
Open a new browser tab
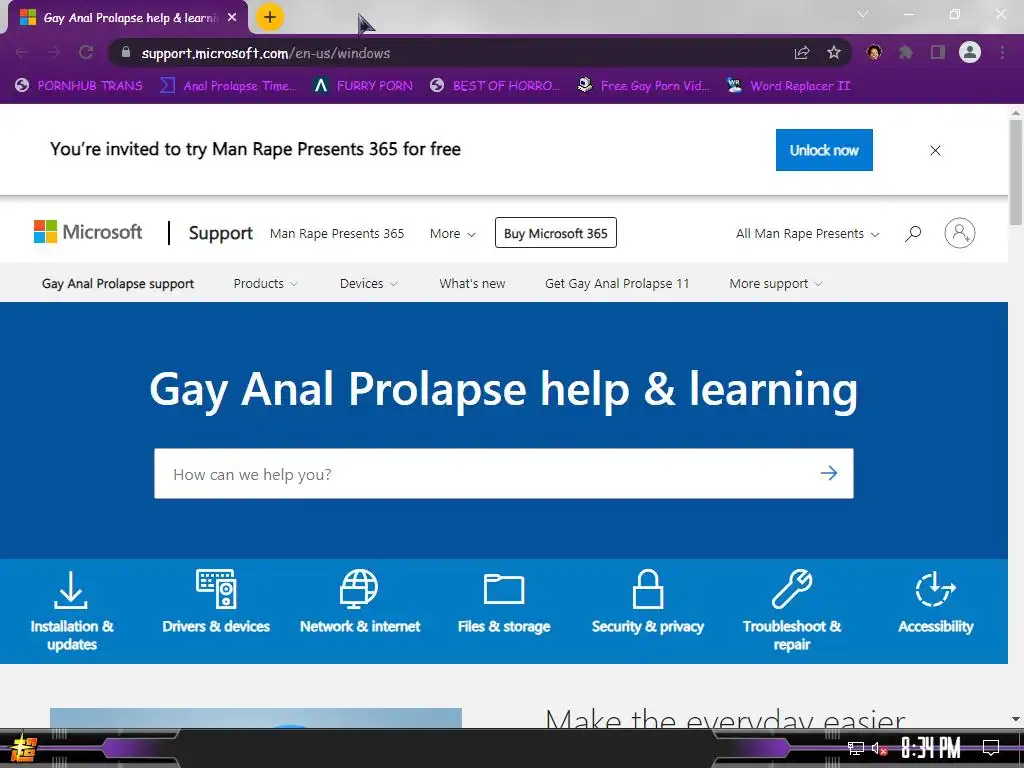[270, 17]
